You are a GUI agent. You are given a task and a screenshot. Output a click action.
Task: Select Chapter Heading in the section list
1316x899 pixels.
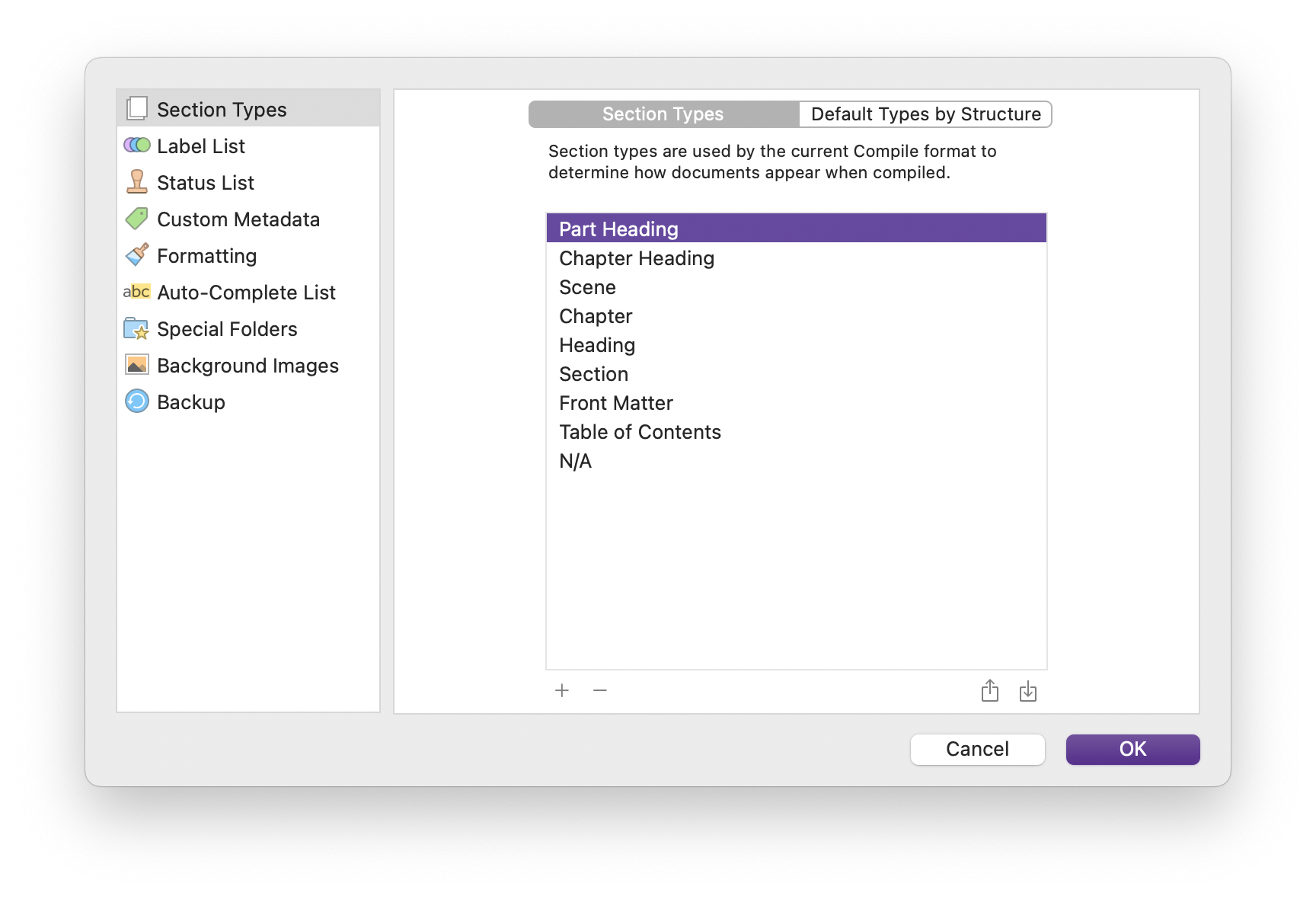[637, 258]
